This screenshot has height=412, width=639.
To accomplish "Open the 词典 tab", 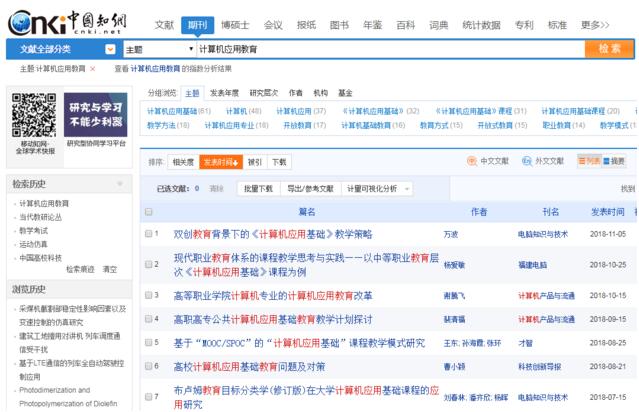I will click(x=438, y=25).
